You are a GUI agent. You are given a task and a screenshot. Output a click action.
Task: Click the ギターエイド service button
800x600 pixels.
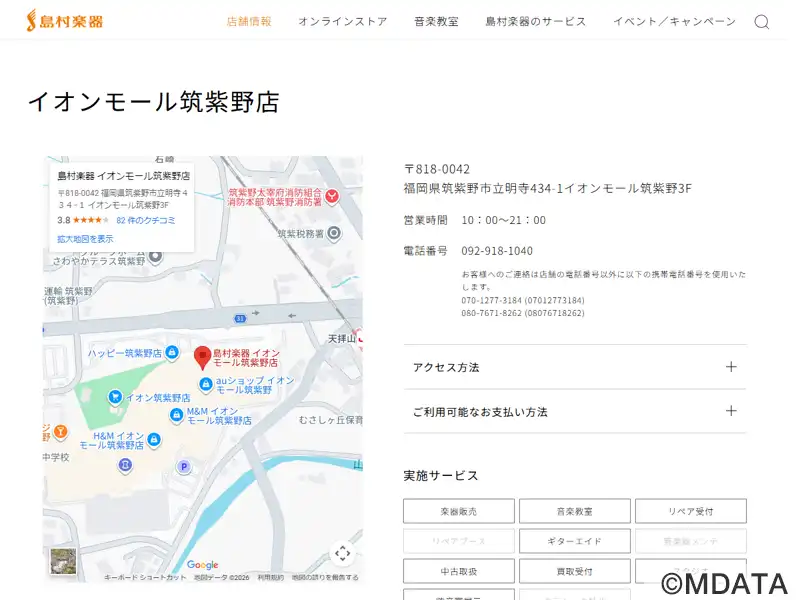(x=575, y=541)
